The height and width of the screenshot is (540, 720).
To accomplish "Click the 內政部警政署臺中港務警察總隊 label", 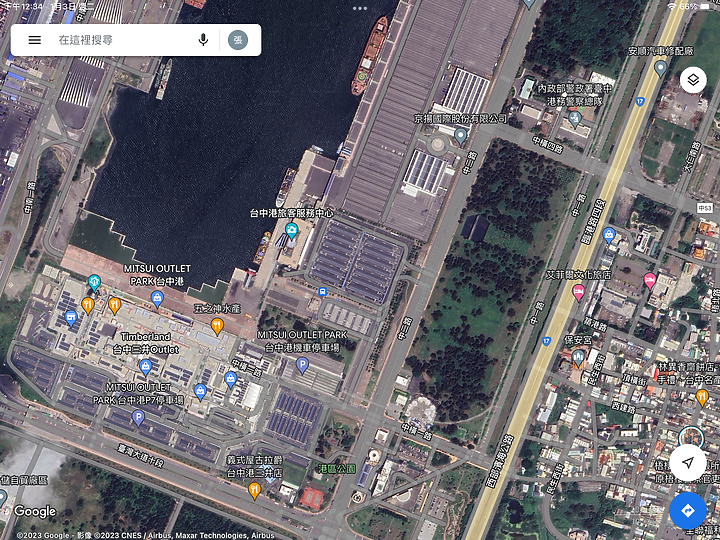I will point(575,94).
